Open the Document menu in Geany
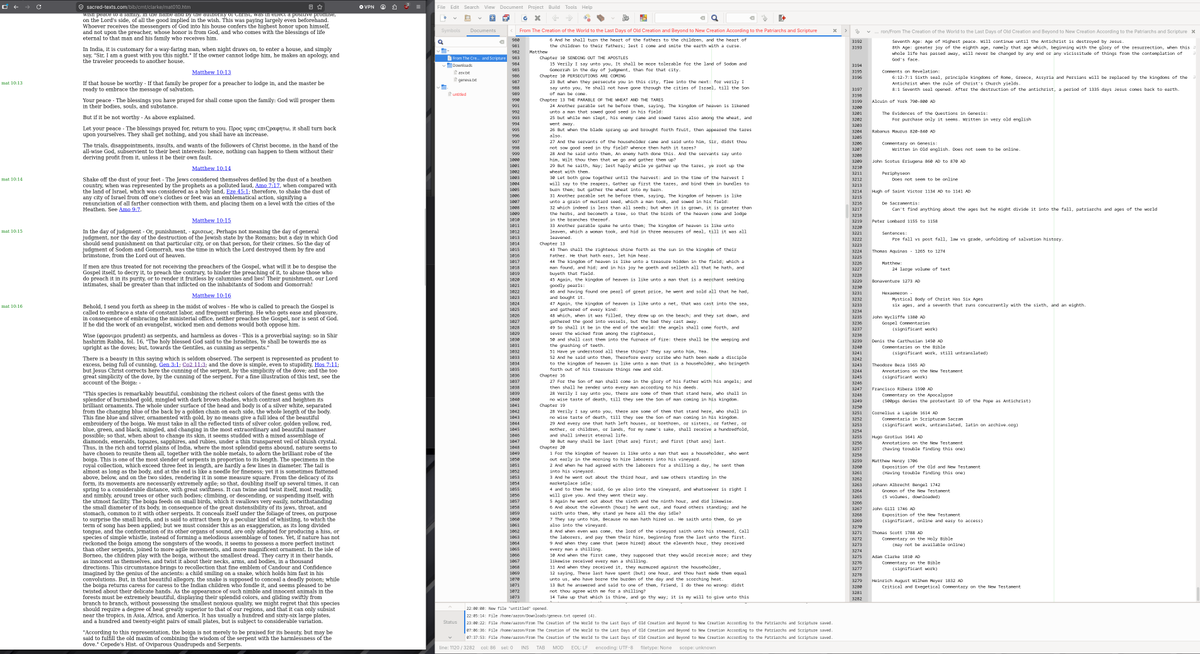 coord(511,7)
